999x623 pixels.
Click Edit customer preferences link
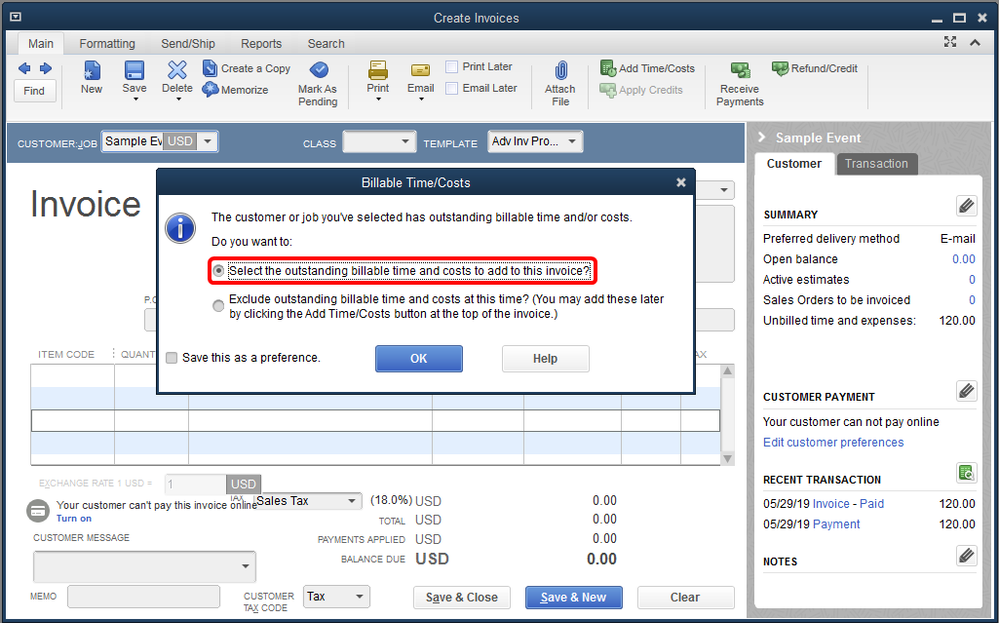(833, 443)
